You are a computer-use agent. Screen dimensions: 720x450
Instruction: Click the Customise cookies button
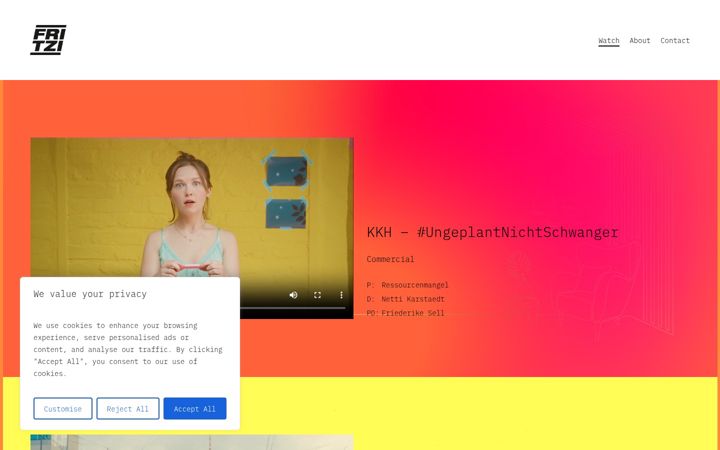point(63,409)
